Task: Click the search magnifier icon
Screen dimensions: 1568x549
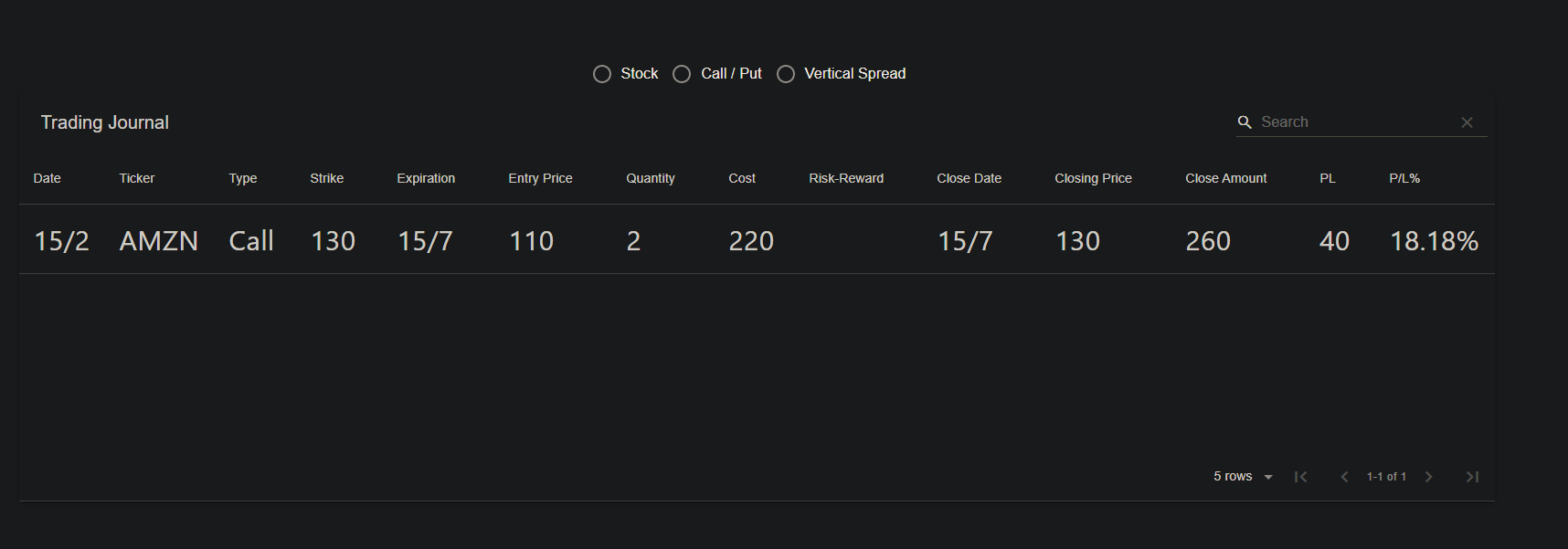Action: 1245,121
